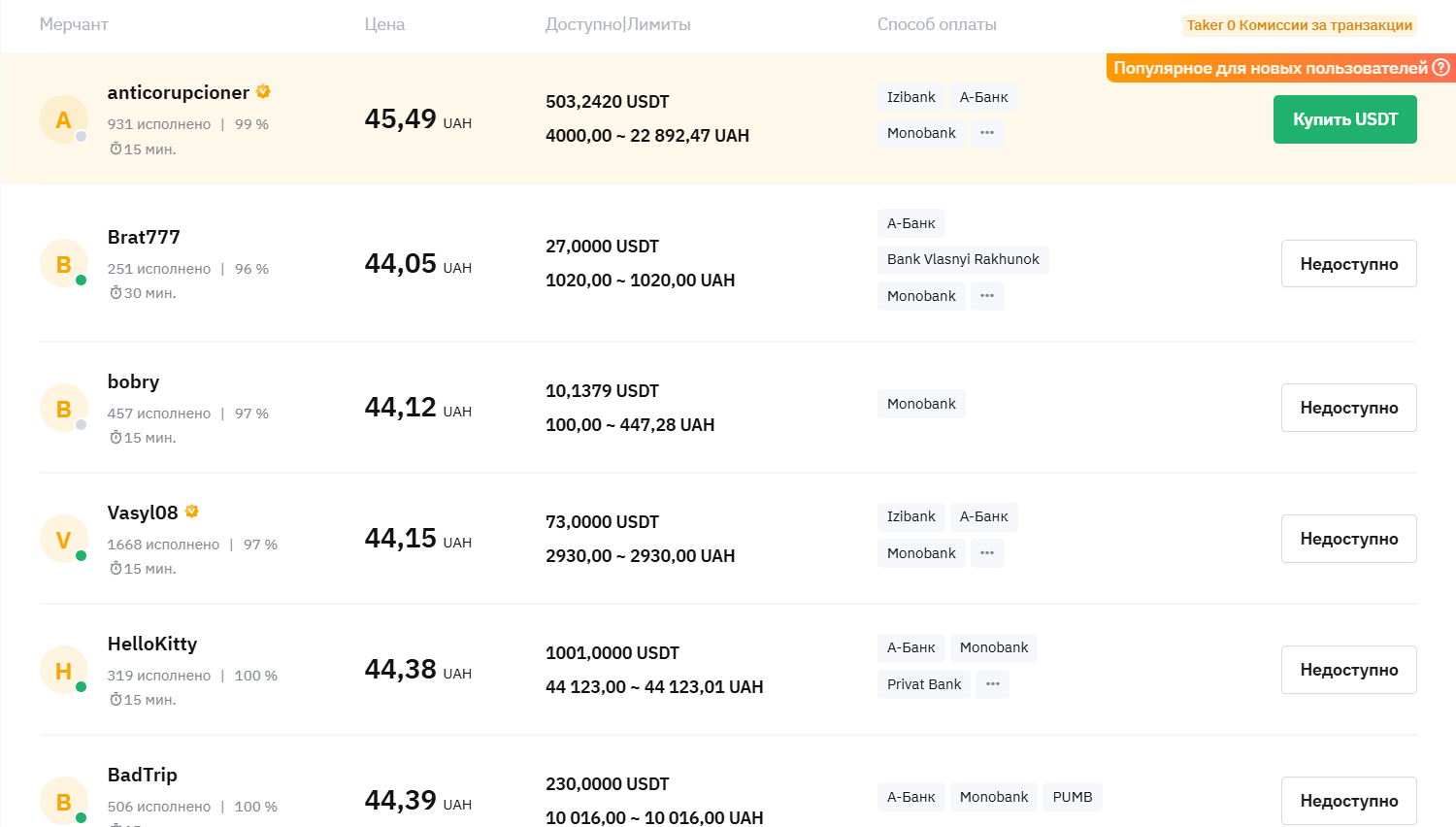
Task: Click Monobank tag in Vasyl08 row
Action: [921, 553]
